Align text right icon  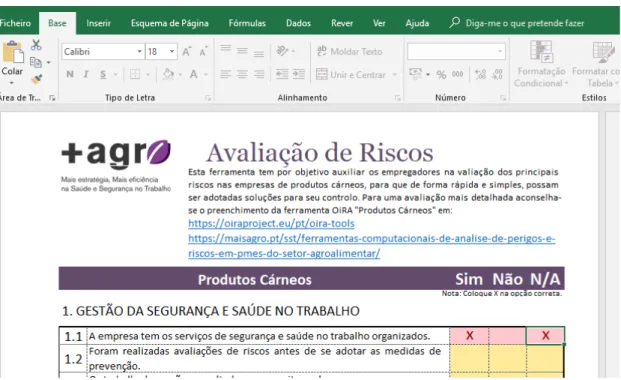click(259, 74)
